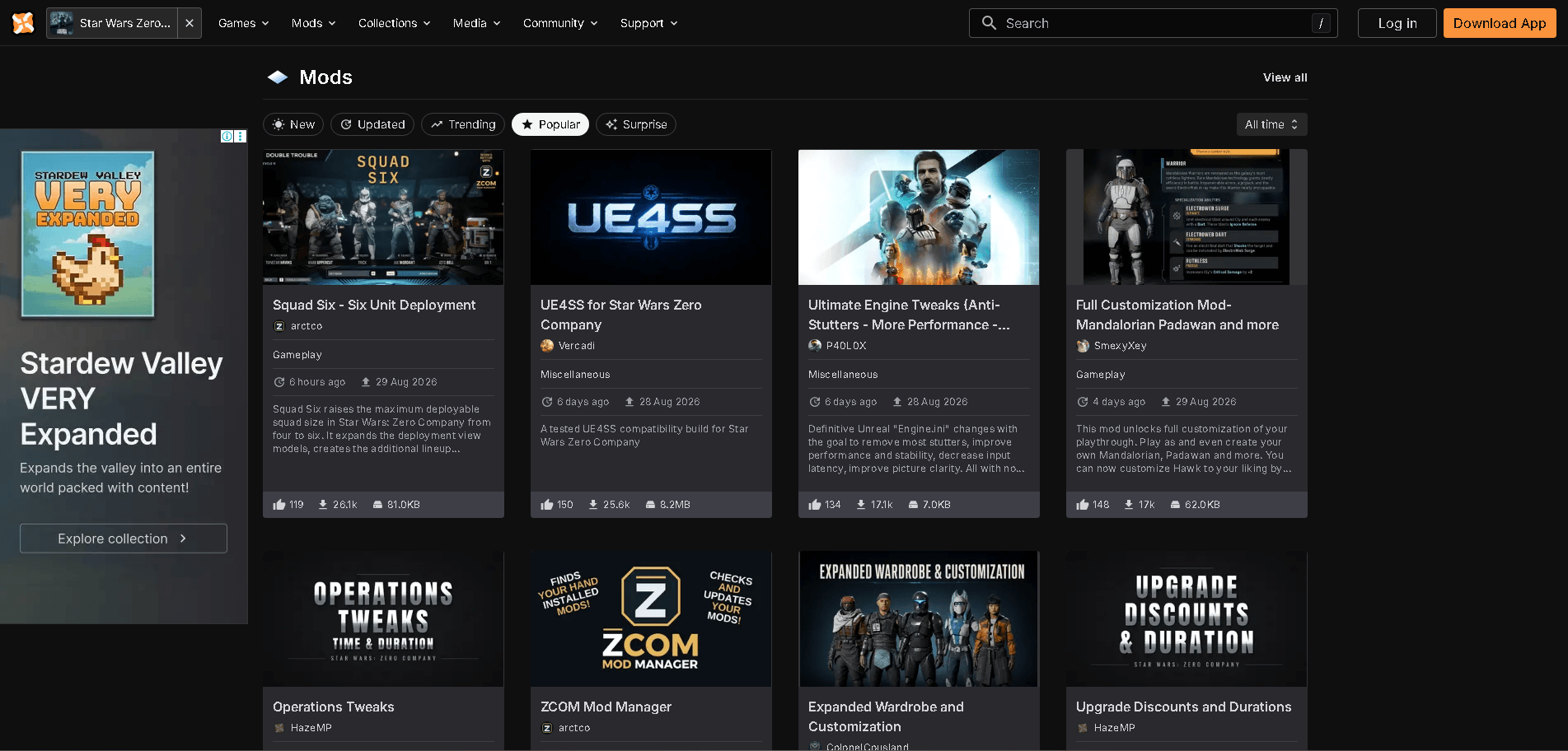Click Explore collection button in the ad
The image size is (1568, 751).
[124, 539]
